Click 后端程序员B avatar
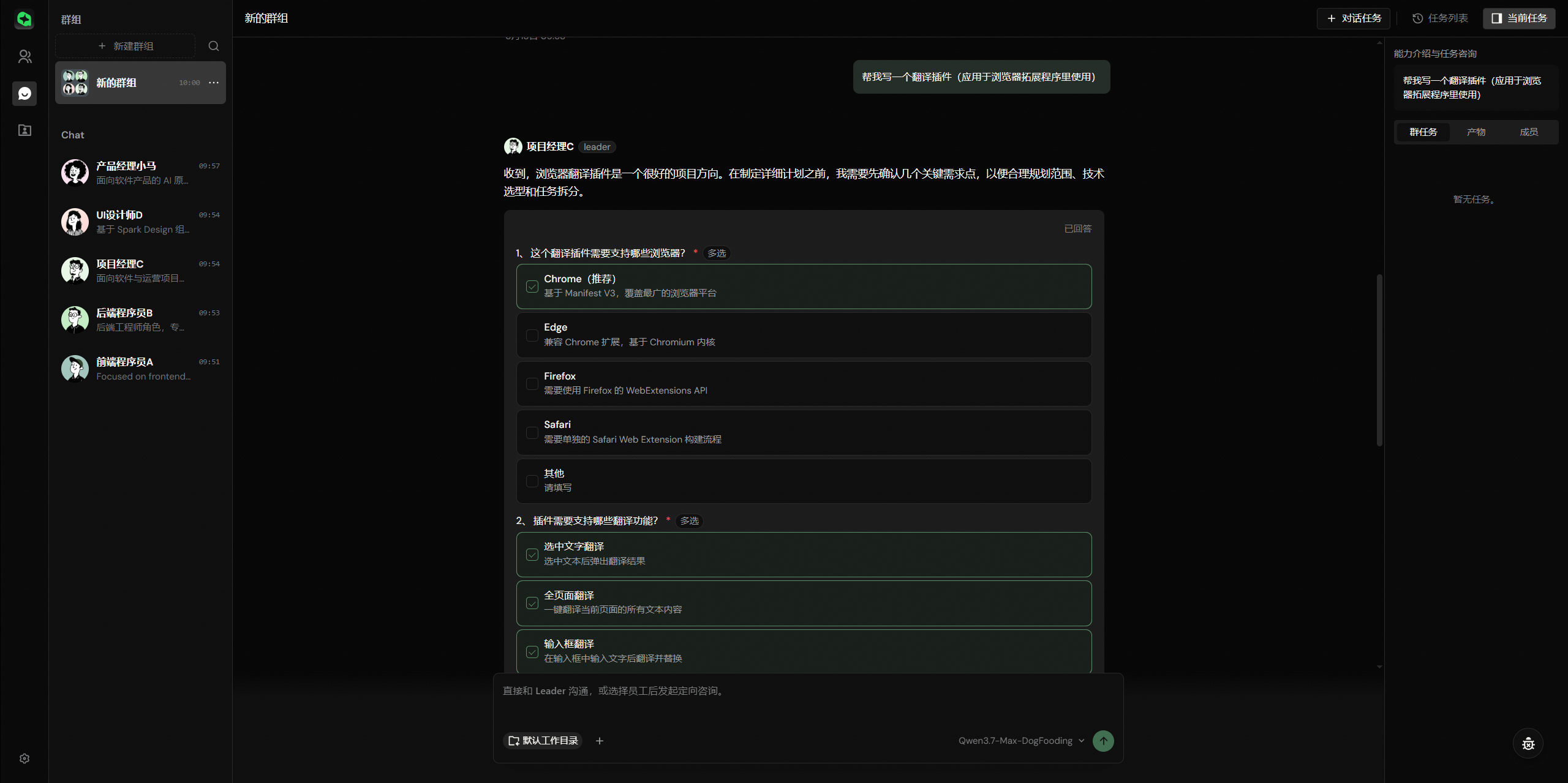The width and height of the screenshot is (1568, 783). pos(75,320)
